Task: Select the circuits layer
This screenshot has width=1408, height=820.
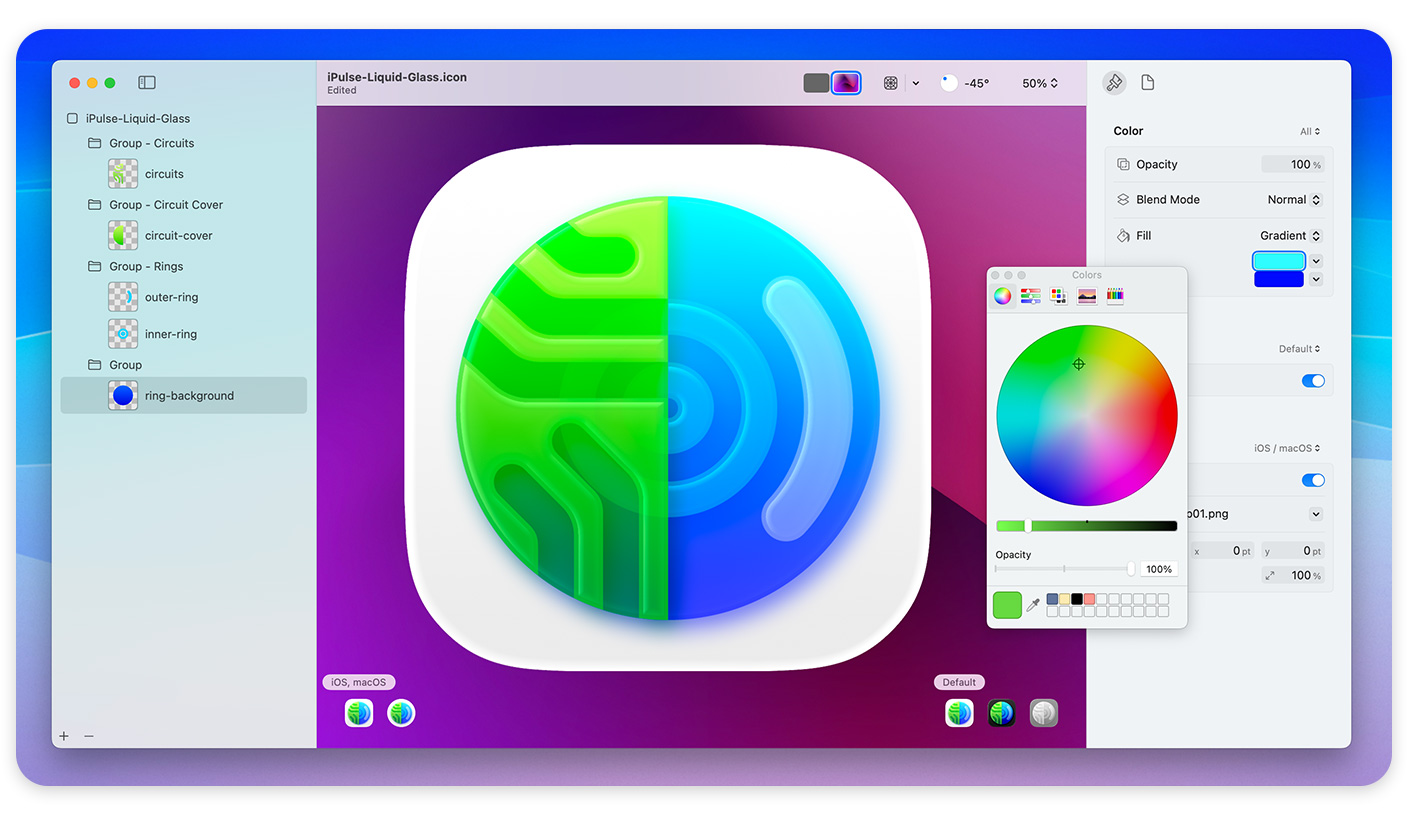Action: 164,174
